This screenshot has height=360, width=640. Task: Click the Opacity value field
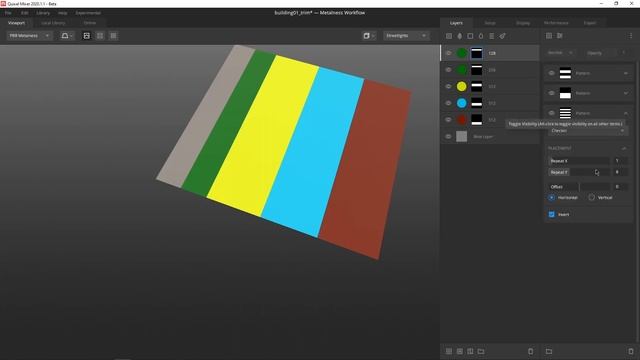pos(623,53)
